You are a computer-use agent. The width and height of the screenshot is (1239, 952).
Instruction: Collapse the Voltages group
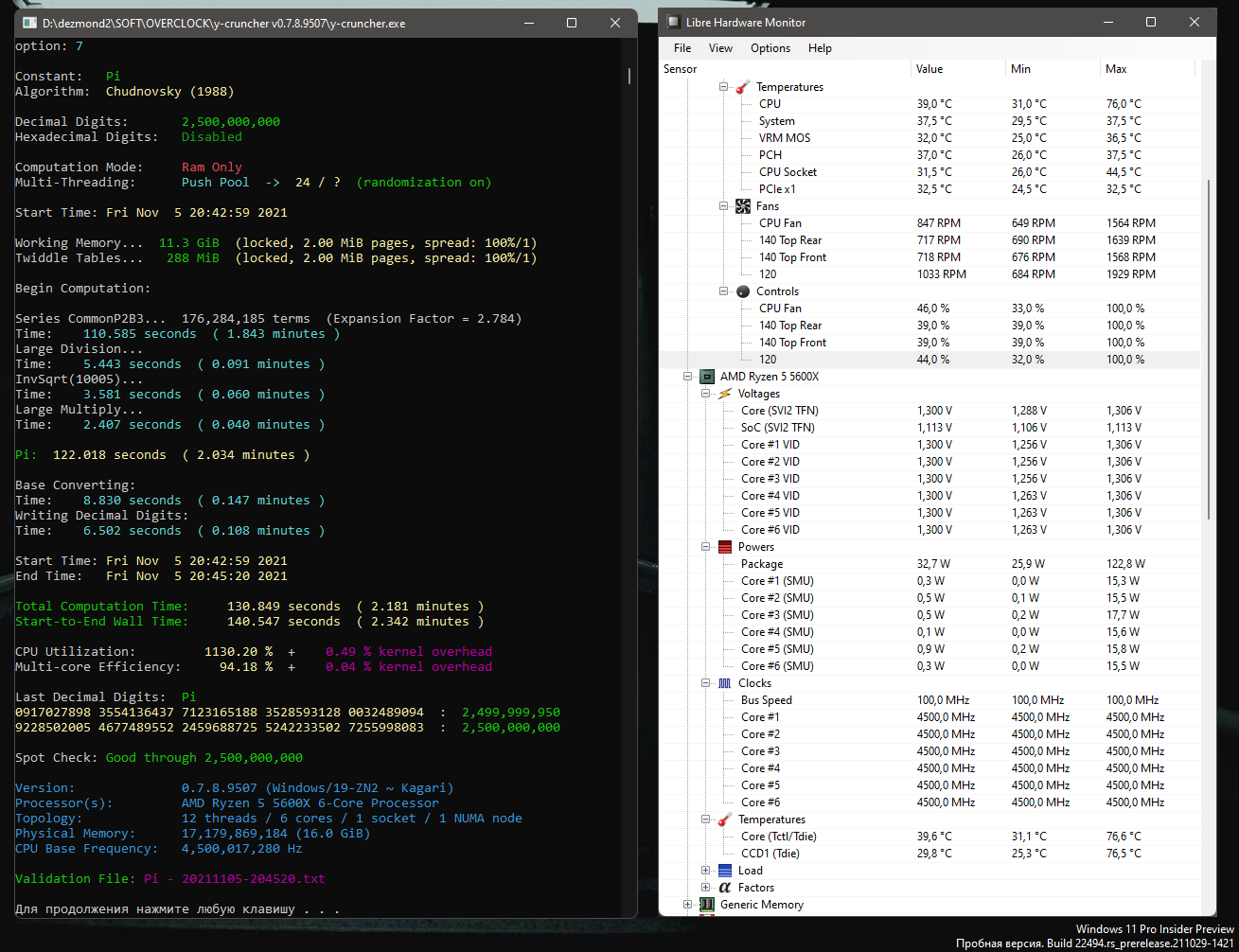point(706,394)
